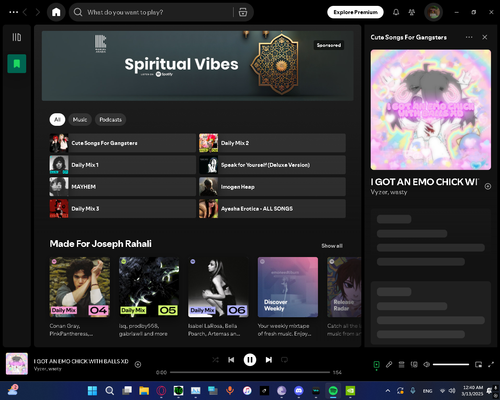Open Speak for Yourself (Deluxe Version) tile

click(272, 165)
